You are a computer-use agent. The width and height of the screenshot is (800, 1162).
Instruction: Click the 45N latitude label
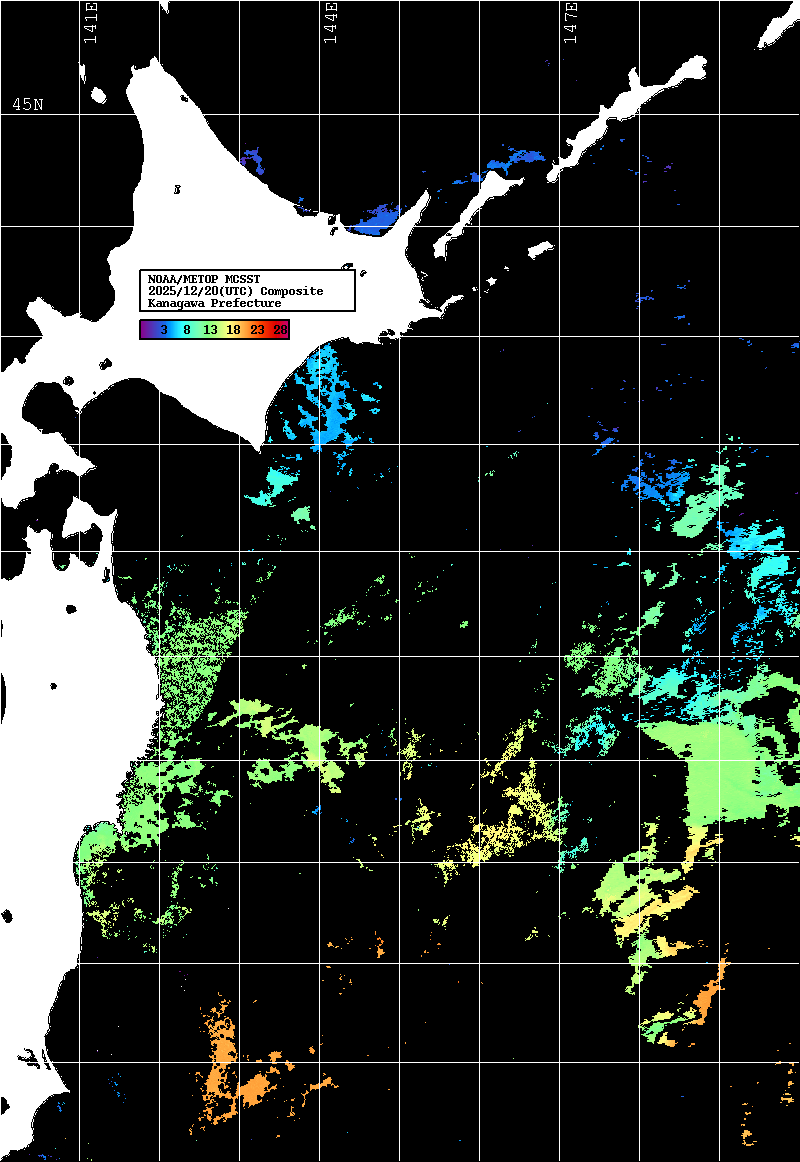pyautogui.click(x=27, y=105)
